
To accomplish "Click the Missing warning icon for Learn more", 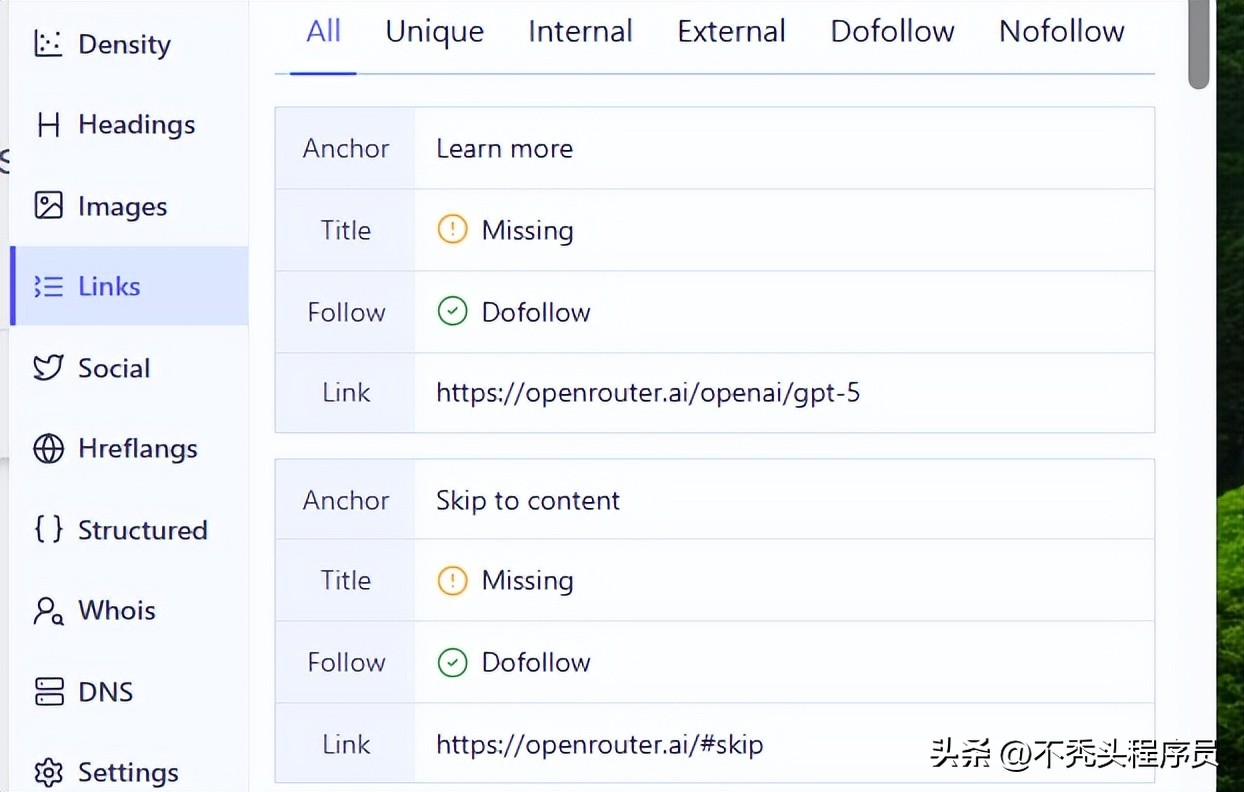I will point(452,230).
